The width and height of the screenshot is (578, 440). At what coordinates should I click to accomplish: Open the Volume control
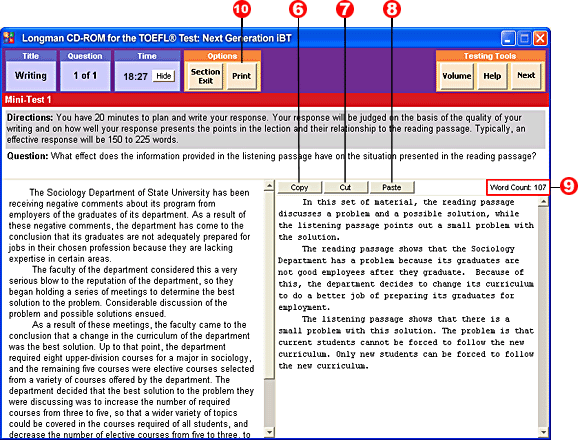tap(456, 76)
